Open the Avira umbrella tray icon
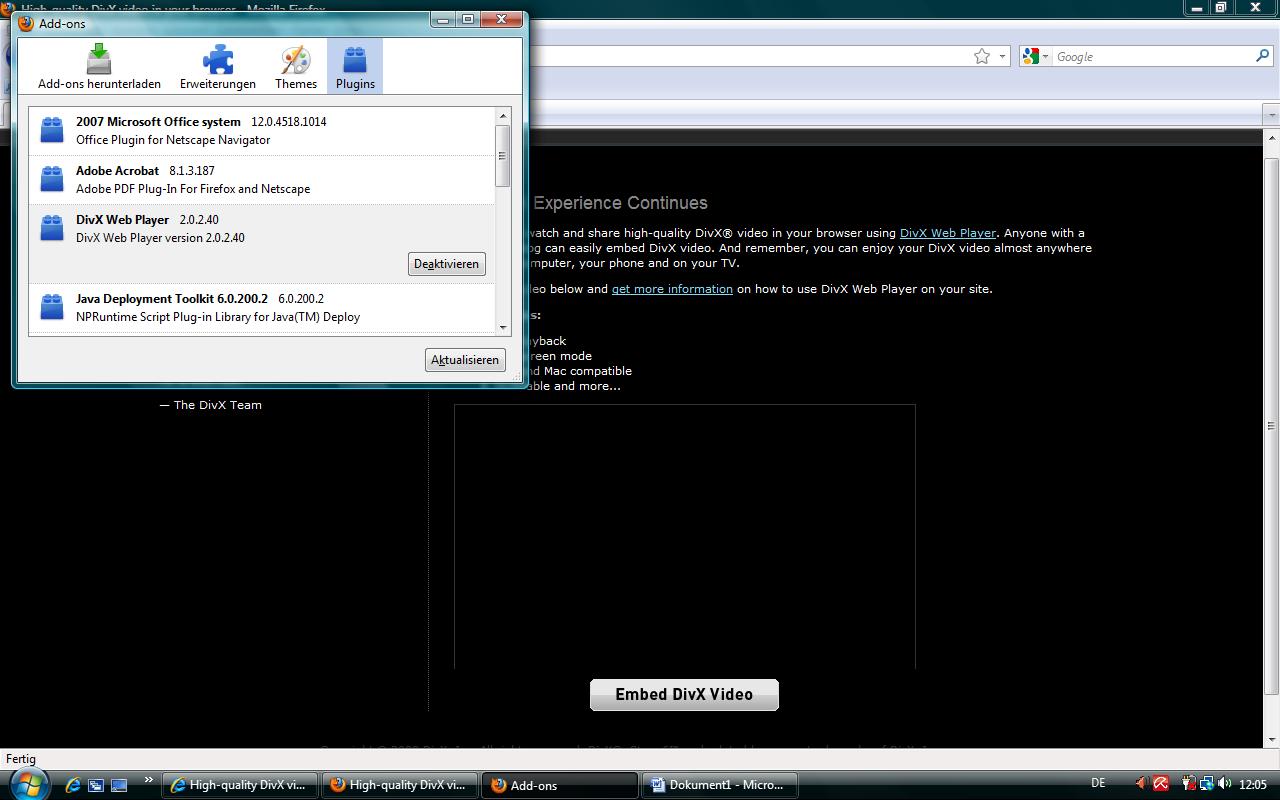Viewport: 1280px width, 800px height. coord(1161,784)
